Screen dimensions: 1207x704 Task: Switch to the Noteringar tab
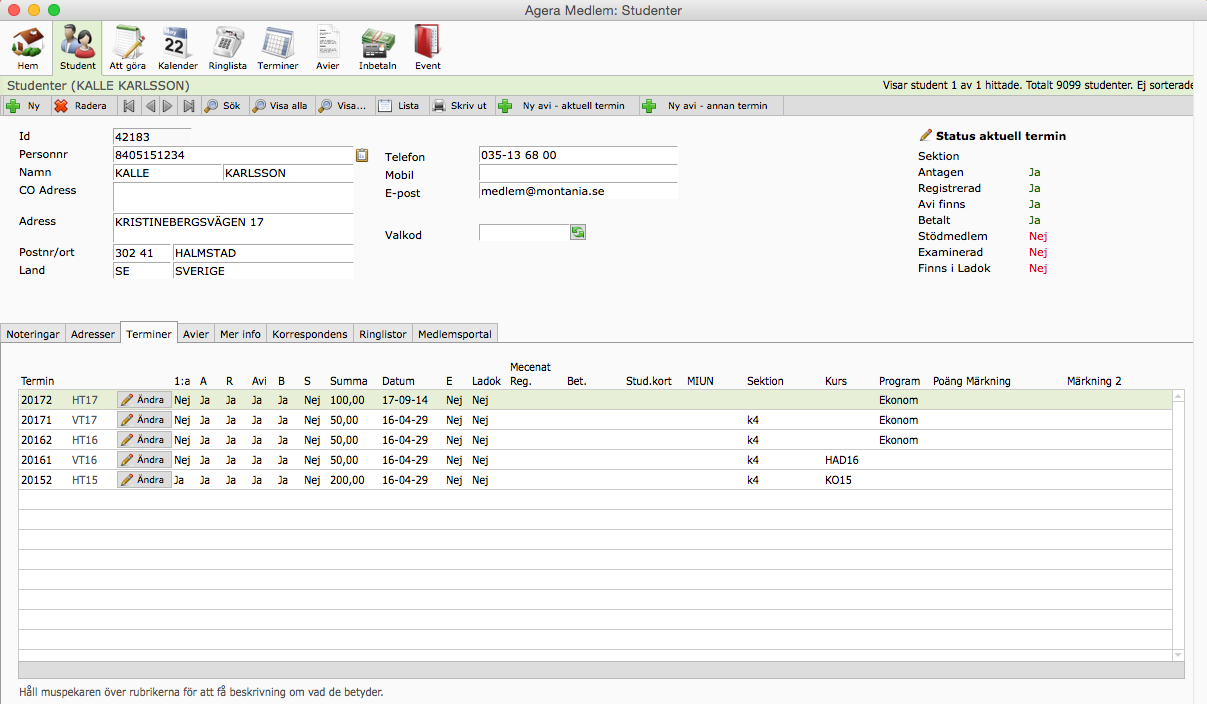(33, 334)
